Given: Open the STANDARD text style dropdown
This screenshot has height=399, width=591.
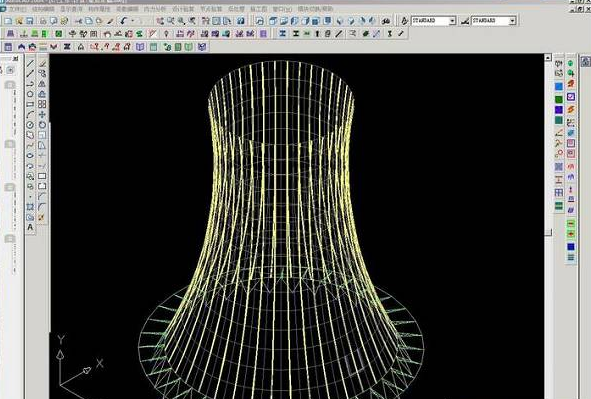Looking at the screenshot, I should coord(434,21).
